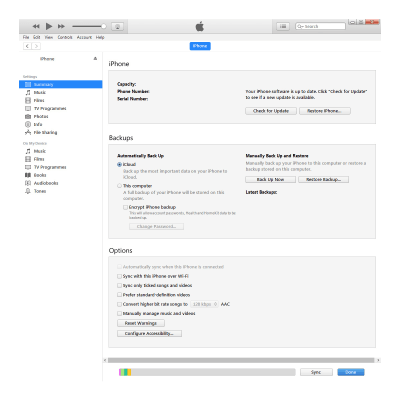Select the iCloud backup radio button
The height and width of the screenshot is (400, 400).
tap(119, 164)
